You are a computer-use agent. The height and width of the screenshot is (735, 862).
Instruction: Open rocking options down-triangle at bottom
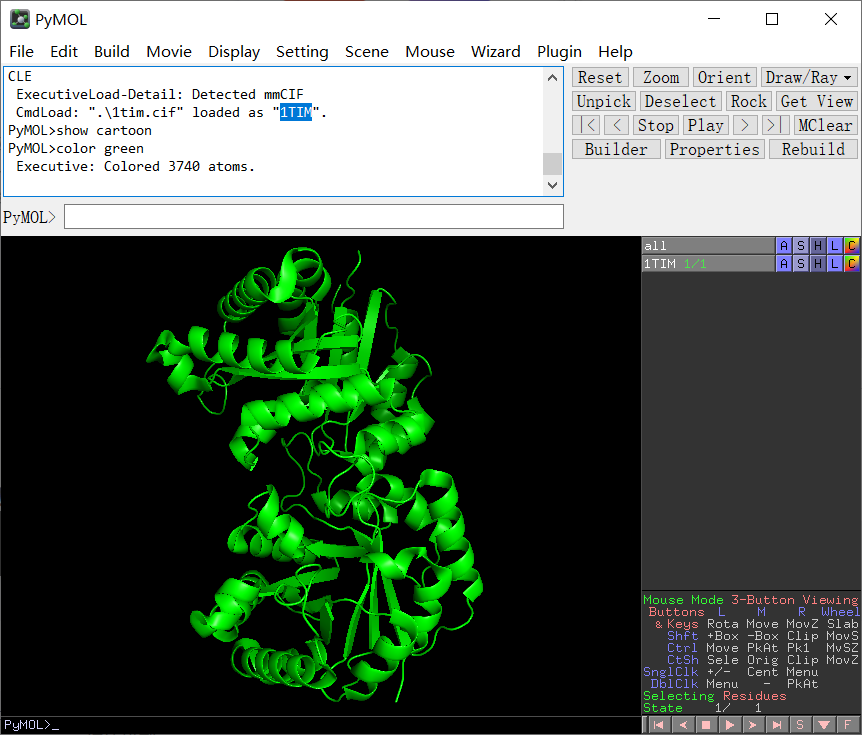click(824, 725)
